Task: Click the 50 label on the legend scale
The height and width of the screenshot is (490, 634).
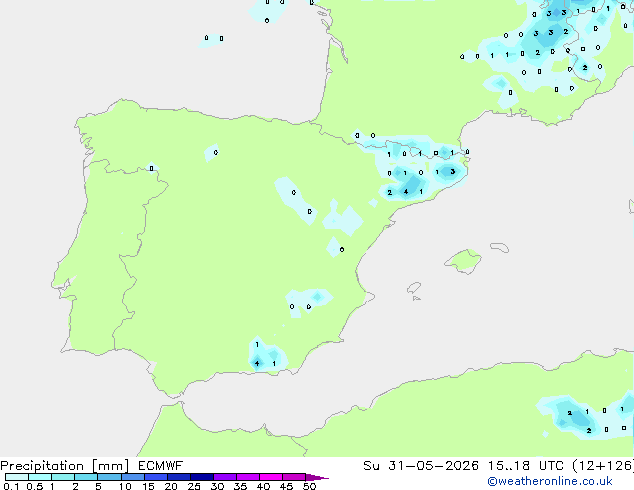Action: [x=309, y=486]
